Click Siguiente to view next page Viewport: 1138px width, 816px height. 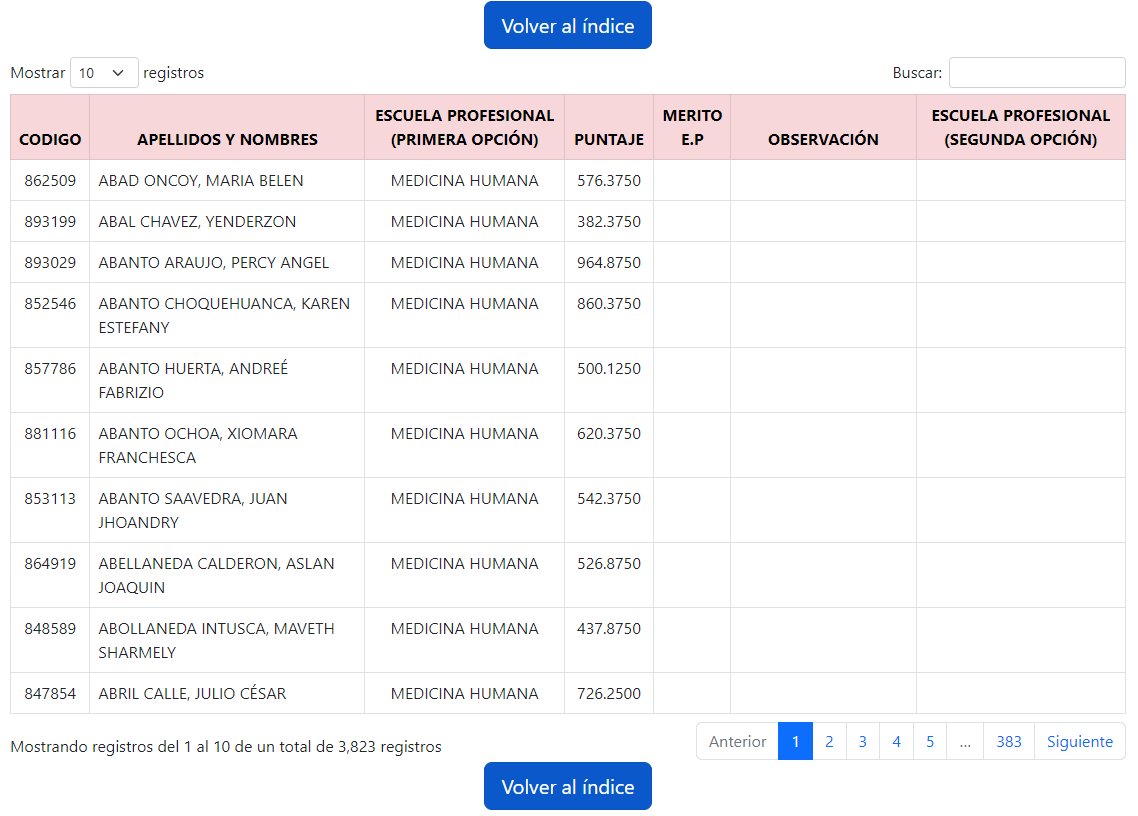pos(1079,742)
